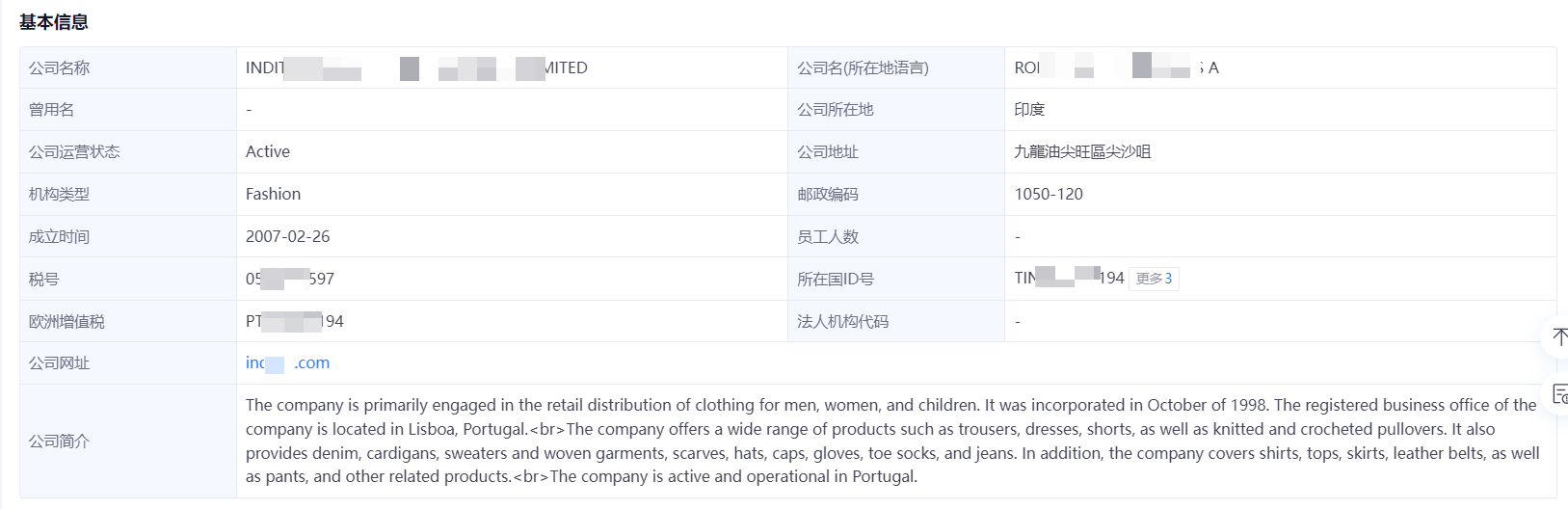Open the company website .com link

pos(287,363)
